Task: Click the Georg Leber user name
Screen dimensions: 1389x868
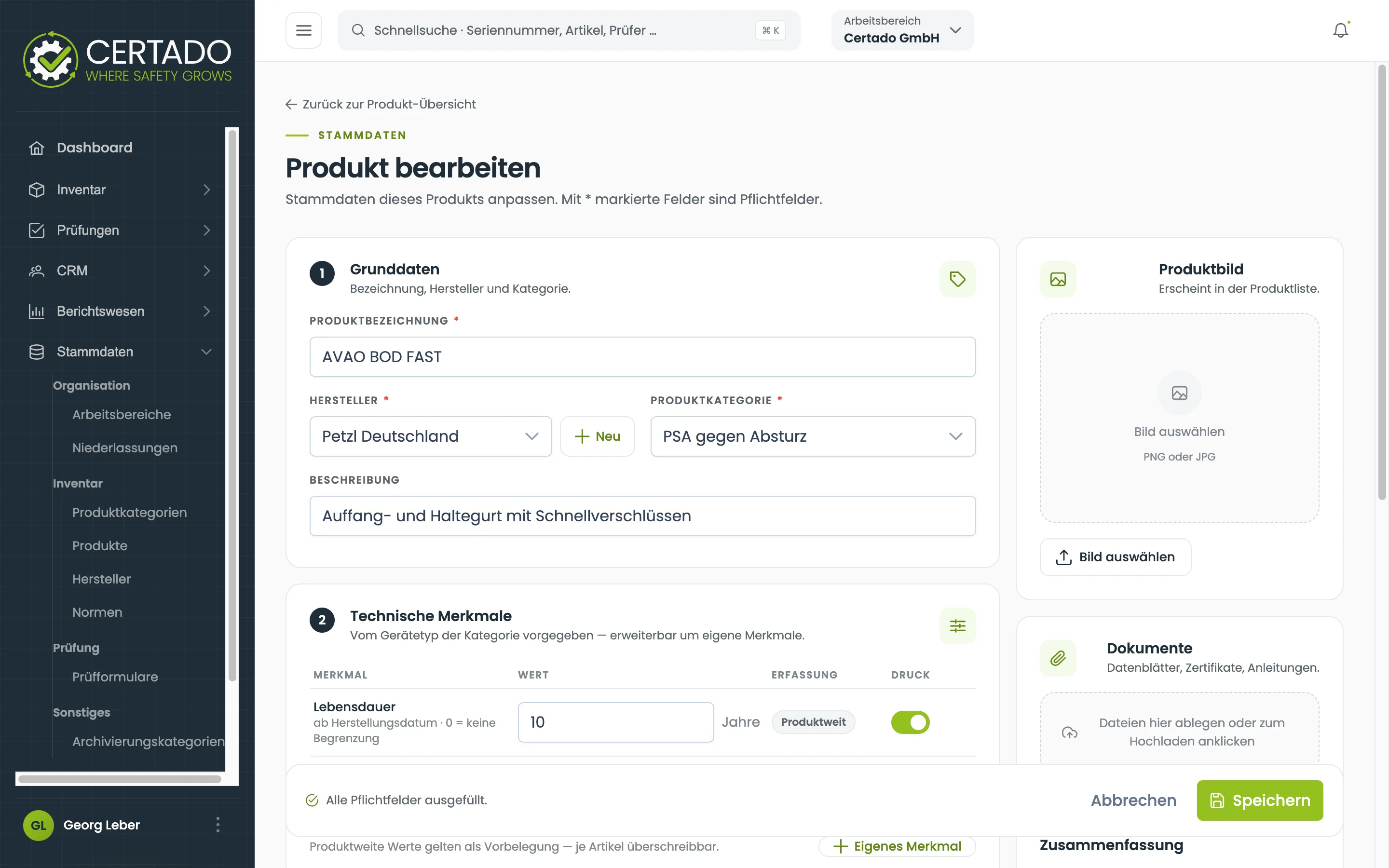Action: 102,825
